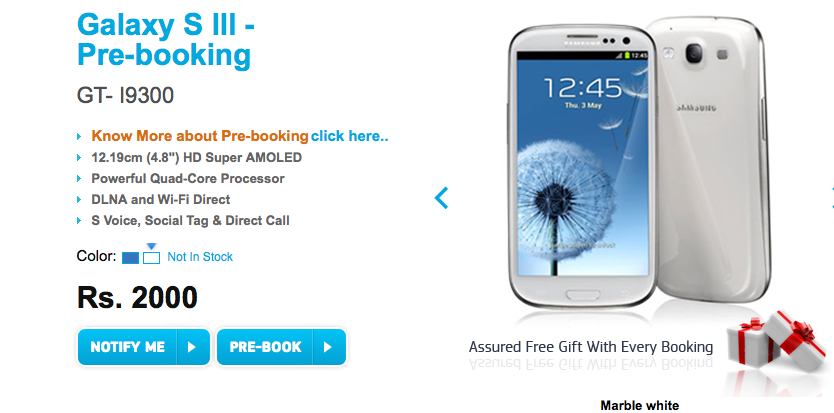This screenshot has width=834, height=413.
Task: Go to previous product image with left chevron
Action: pyautogui.click(x=441, y=198)
